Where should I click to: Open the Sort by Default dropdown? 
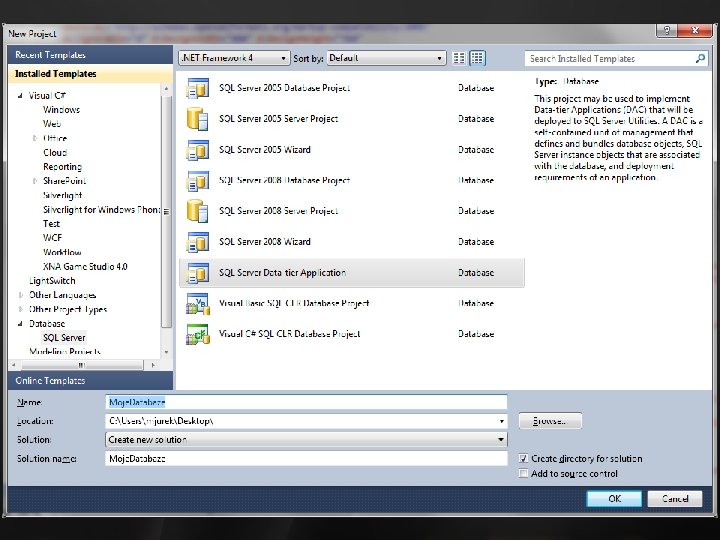(x=386, y=58)
